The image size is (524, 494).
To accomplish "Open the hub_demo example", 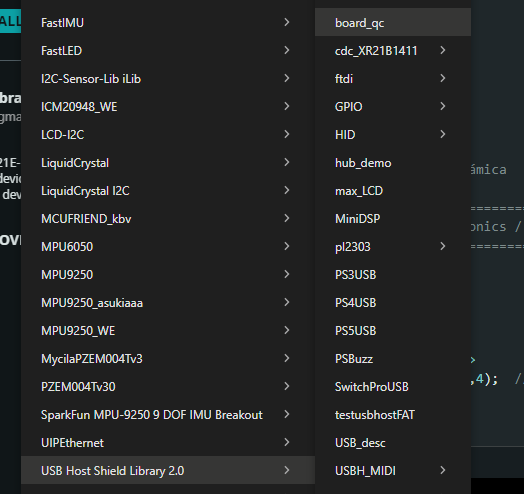I will [x=393, y=163].
